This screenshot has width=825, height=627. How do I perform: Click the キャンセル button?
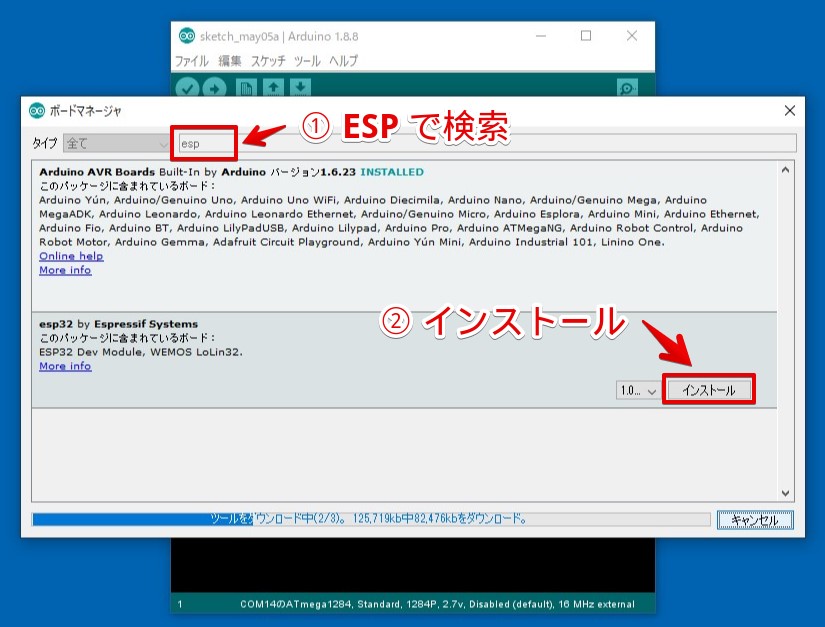(755, 520)
